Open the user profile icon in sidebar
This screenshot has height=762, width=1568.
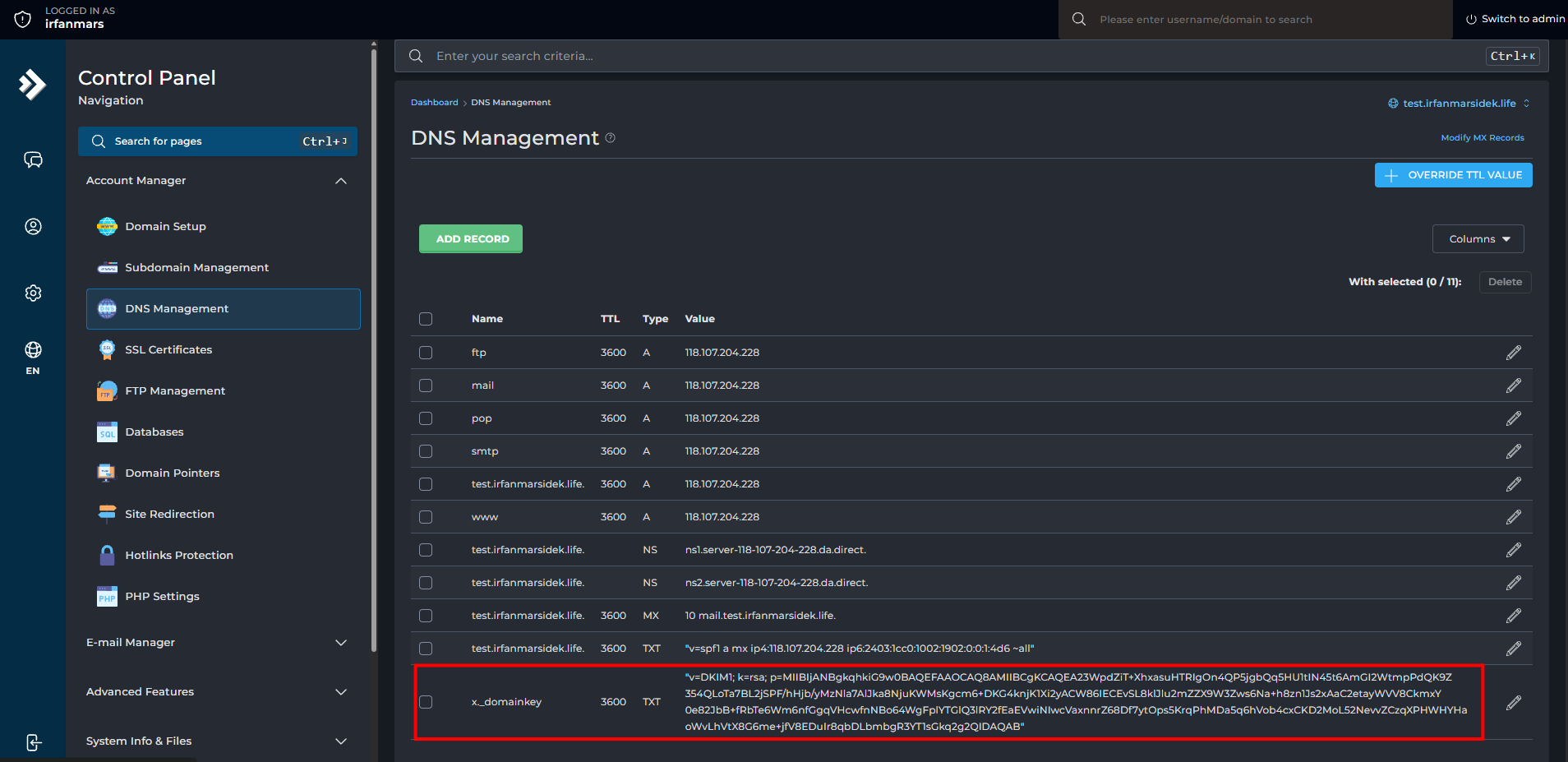tap(33, 226)
